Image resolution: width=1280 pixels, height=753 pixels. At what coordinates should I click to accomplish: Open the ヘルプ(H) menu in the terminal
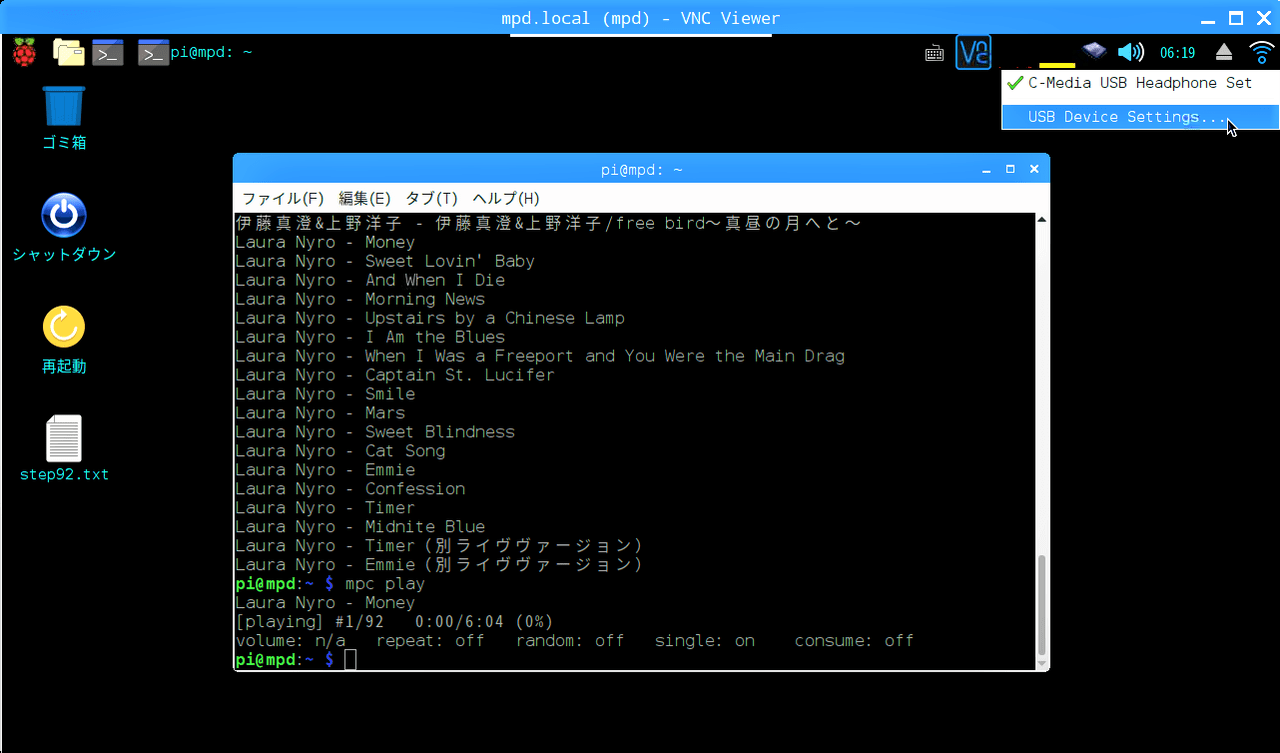point(505,198)
